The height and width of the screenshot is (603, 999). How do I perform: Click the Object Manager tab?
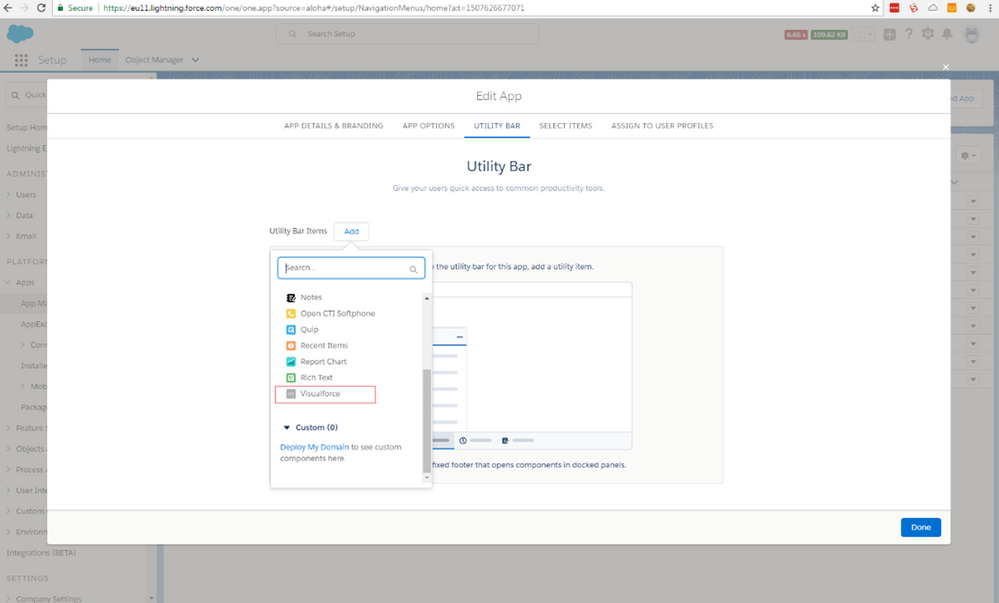(154, 60)
